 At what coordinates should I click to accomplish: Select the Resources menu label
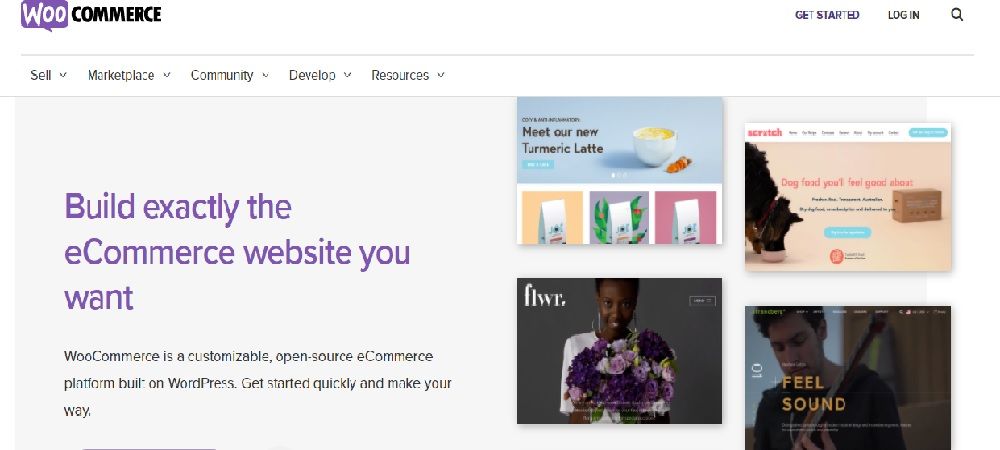[400, 75]
